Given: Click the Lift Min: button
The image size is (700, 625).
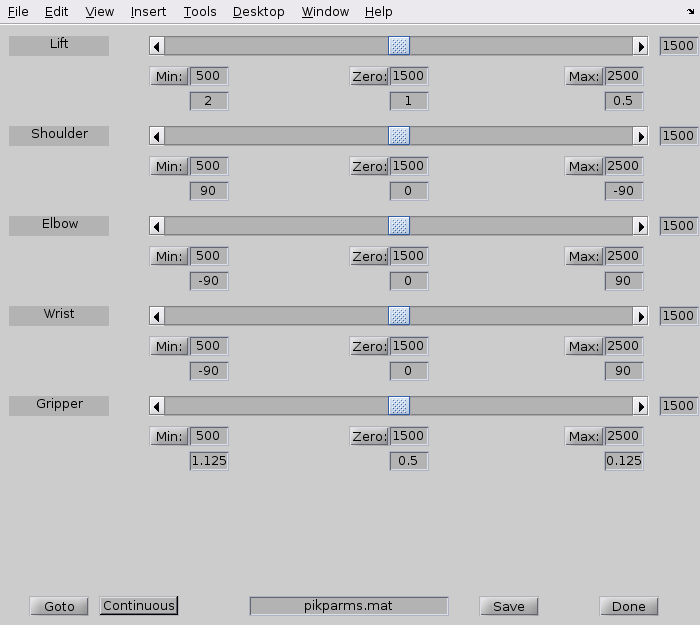Looking at the screenshot, I should (169, 77).
